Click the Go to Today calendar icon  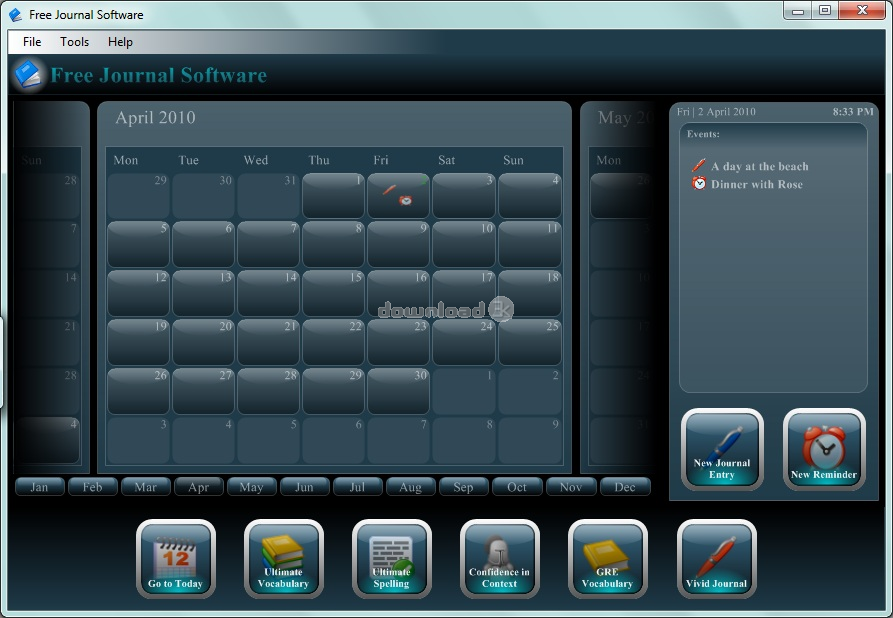175,559
